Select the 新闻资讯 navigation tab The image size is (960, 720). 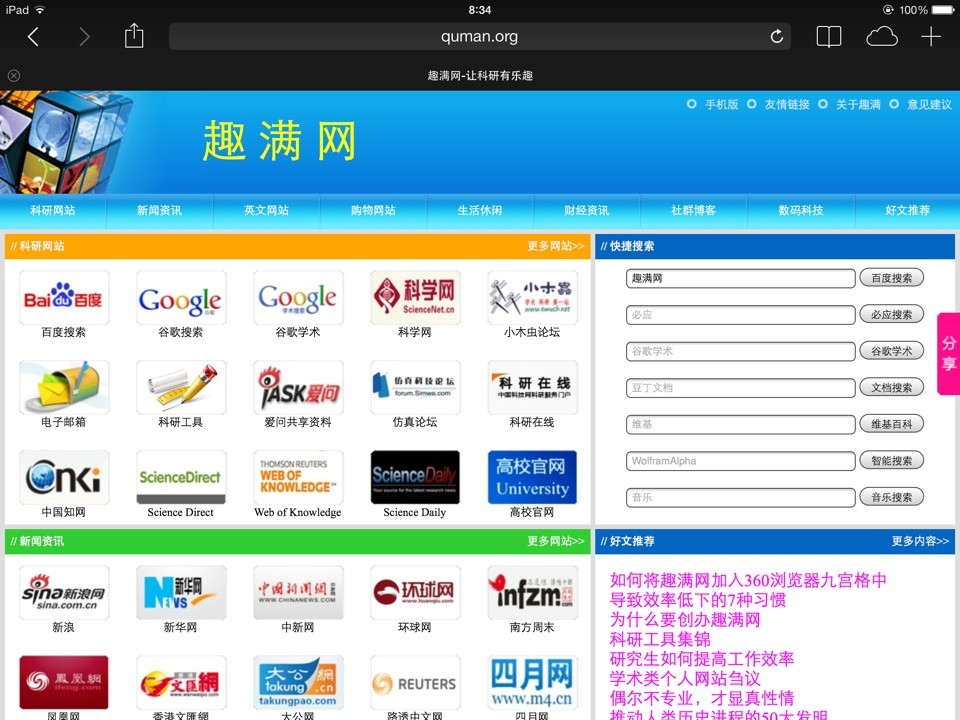[159, 211]
